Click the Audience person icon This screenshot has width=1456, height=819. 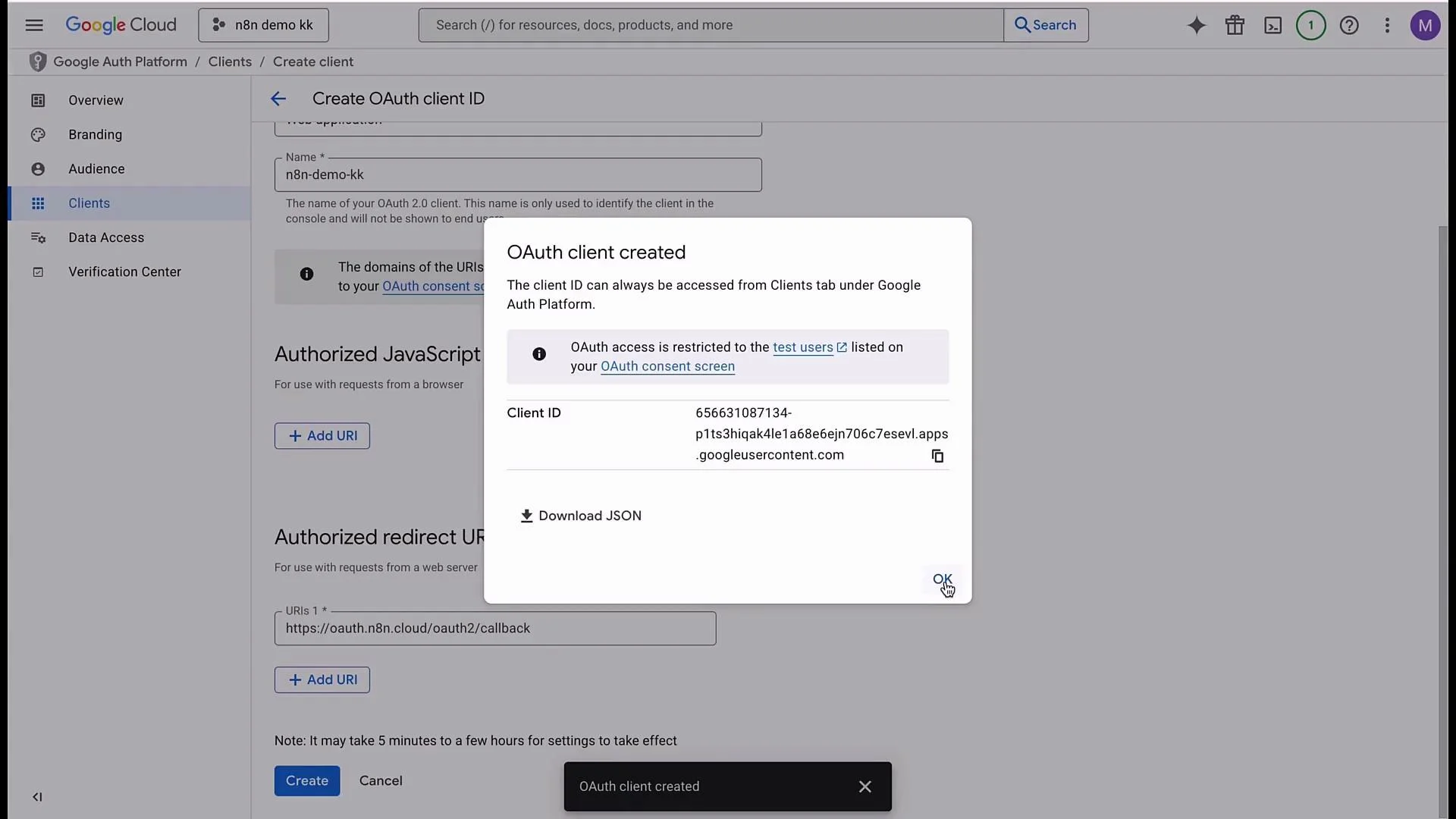pyautogui.click(x=38, y=168)
